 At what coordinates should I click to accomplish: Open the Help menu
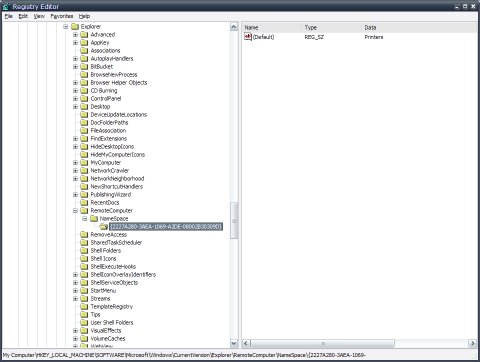(x=84, y=16)
